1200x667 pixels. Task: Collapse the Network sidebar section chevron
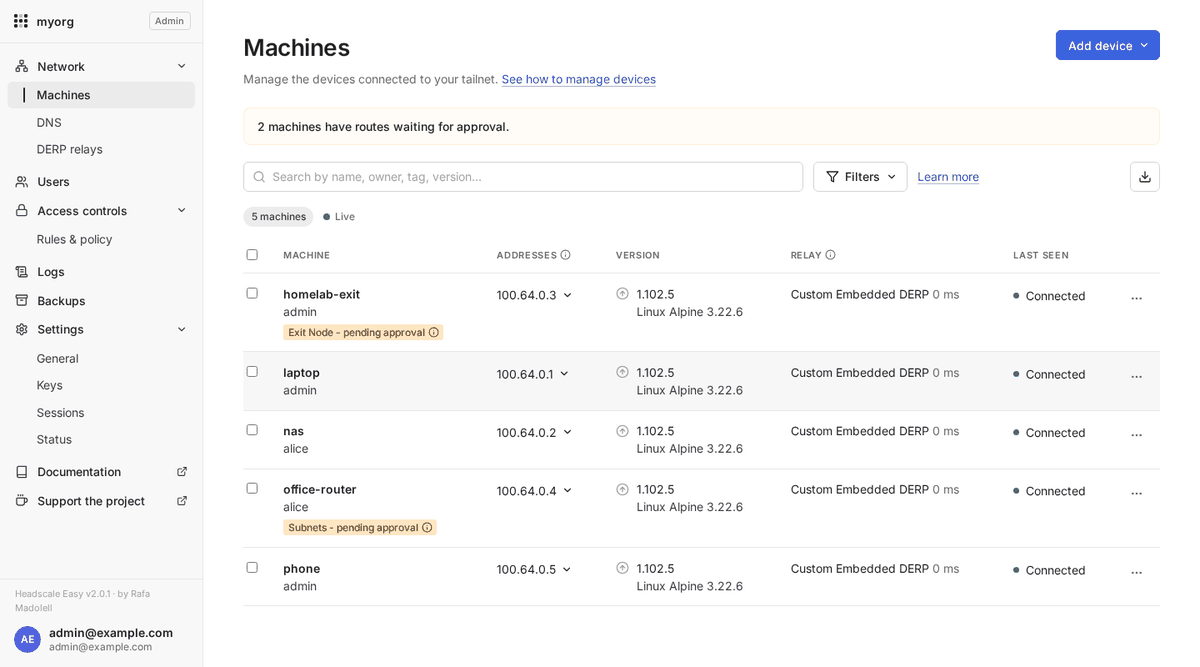pos(182,66)
